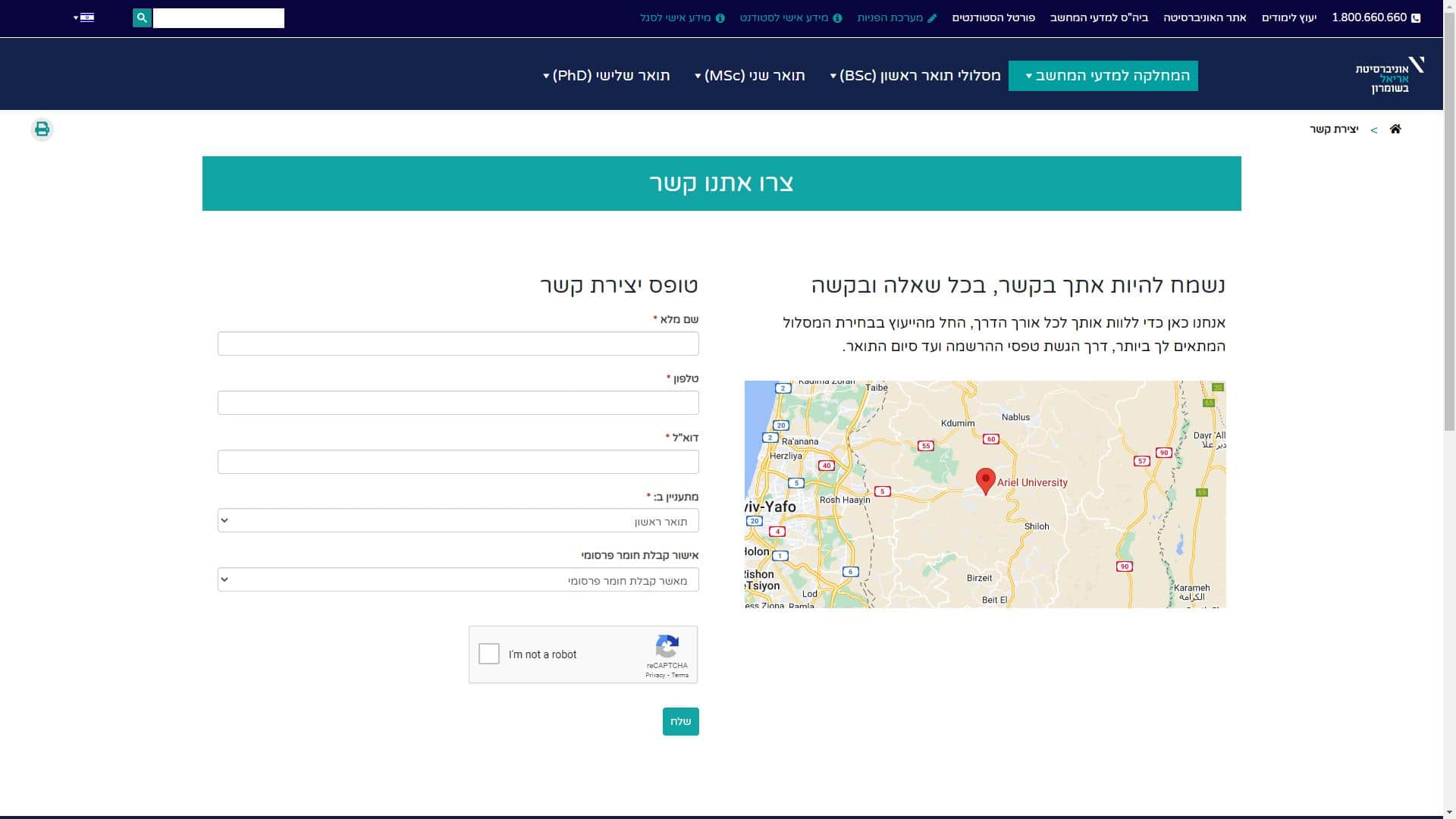Click the שלח submit button
Viewport: 1456px width, 819px height.
tap(680, 721)
